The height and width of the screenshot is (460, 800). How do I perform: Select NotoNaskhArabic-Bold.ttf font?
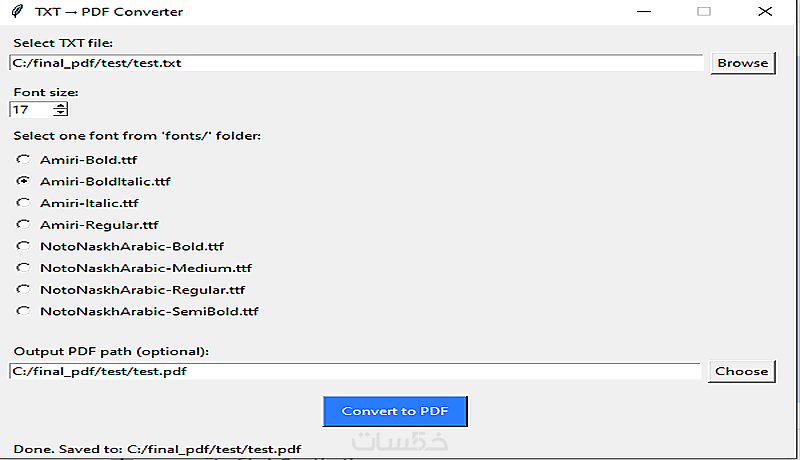click(x=23, y=246)
